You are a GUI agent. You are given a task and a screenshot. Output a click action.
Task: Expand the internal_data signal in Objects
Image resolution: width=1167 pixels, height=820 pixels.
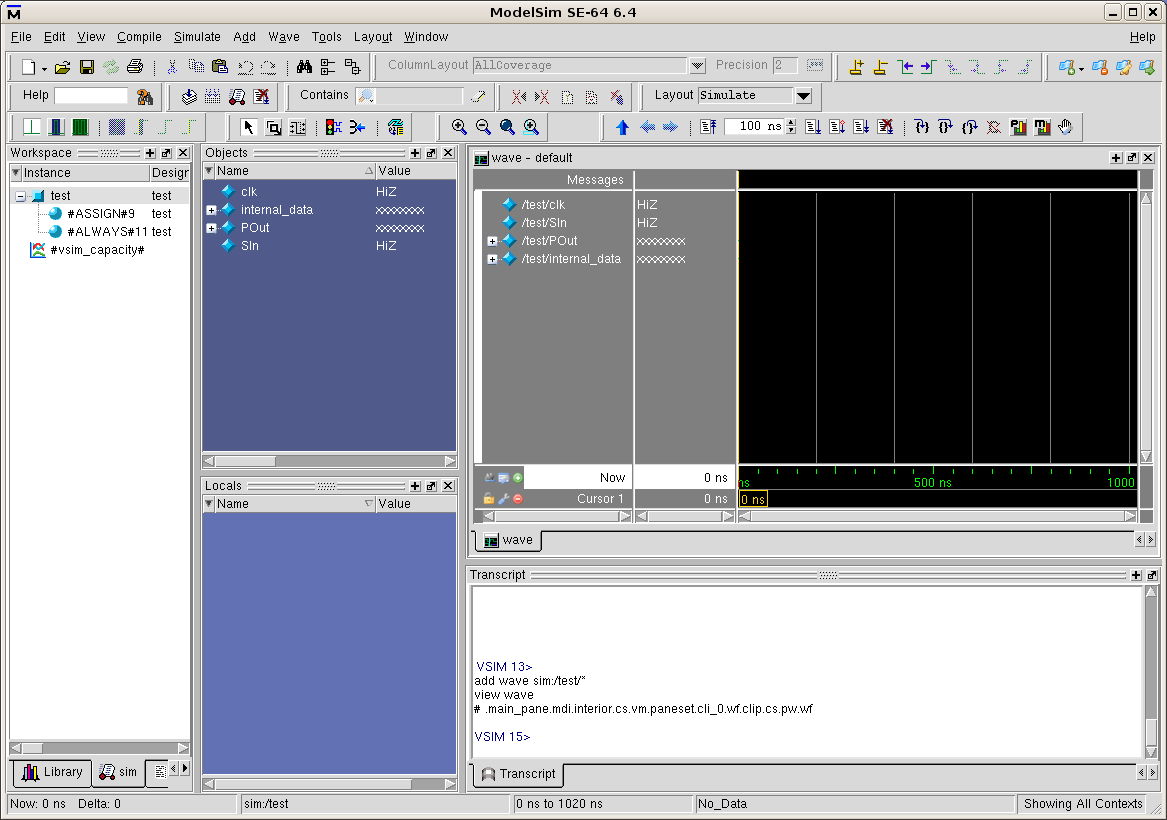tap(211, 210)
